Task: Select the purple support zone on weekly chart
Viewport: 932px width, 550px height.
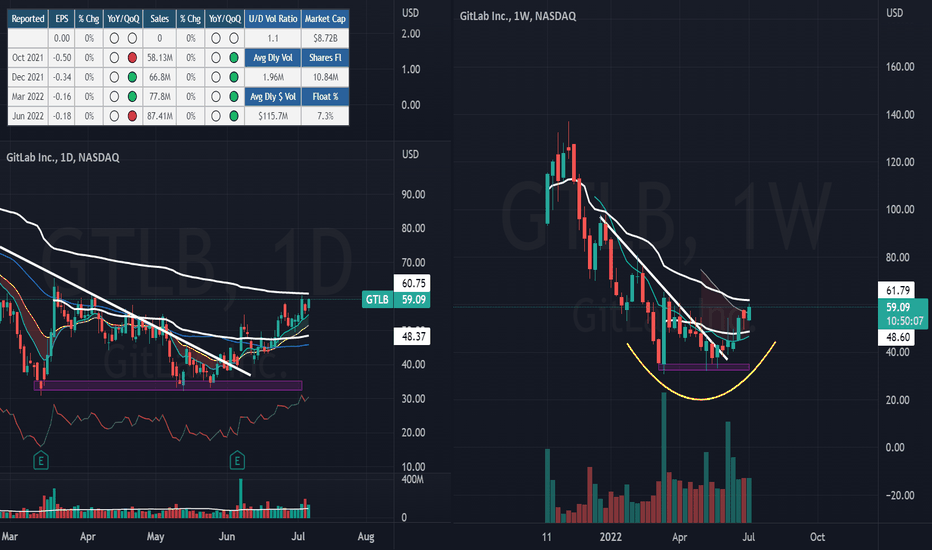Action: click(704, 367)
